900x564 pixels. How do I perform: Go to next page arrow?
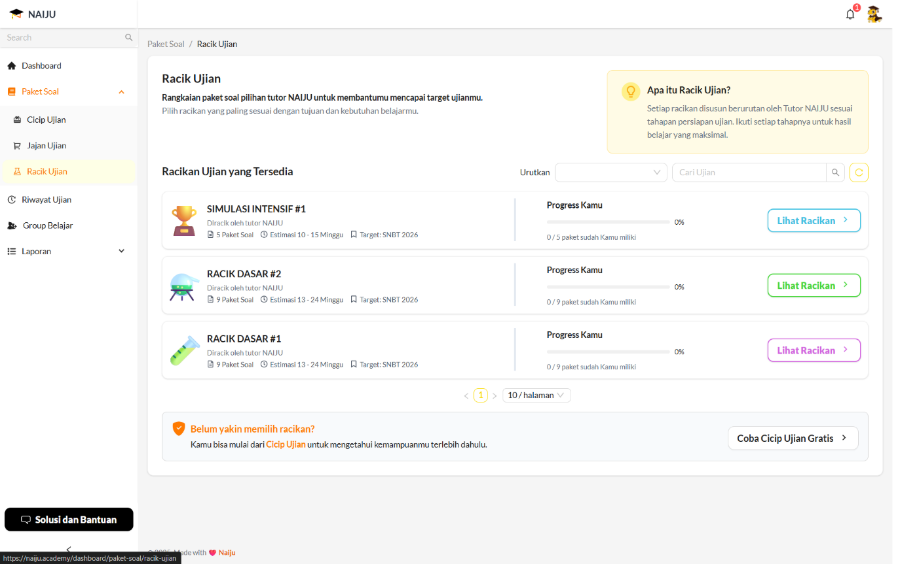point(494,395)
